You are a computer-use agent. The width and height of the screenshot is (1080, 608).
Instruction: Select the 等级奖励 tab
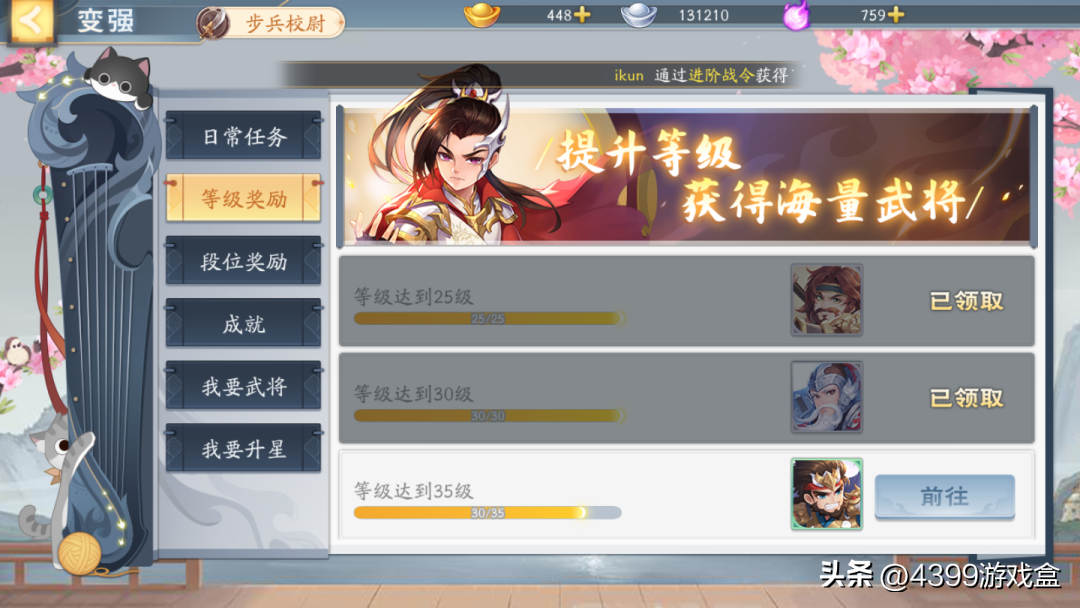coord(244,198)
